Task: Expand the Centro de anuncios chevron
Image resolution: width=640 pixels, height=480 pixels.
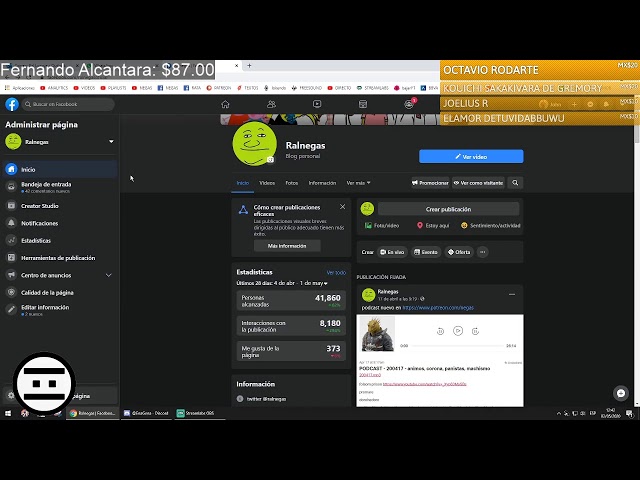Action: (109, 275)
